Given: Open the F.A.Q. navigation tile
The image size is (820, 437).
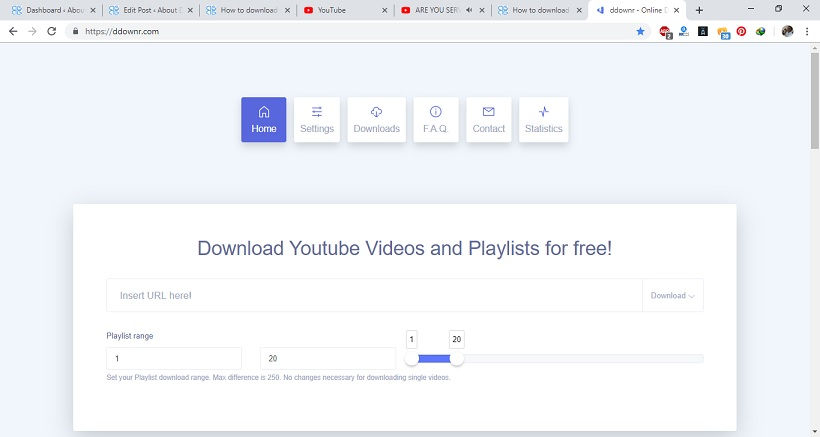Looking at the screenshot, I should coord(436,120).
